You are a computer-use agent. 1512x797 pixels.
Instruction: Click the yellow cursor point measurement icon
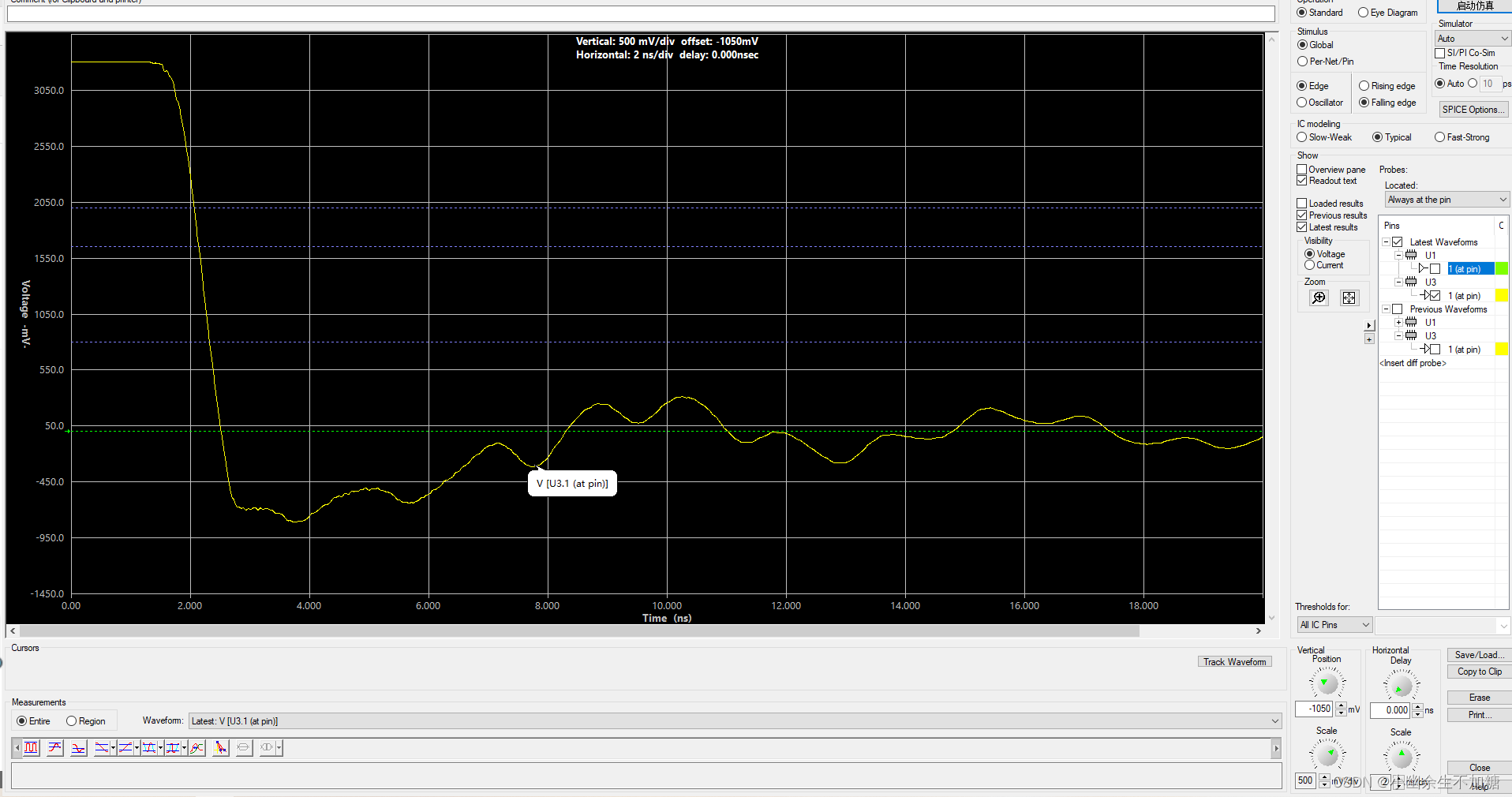pos(221,747)
